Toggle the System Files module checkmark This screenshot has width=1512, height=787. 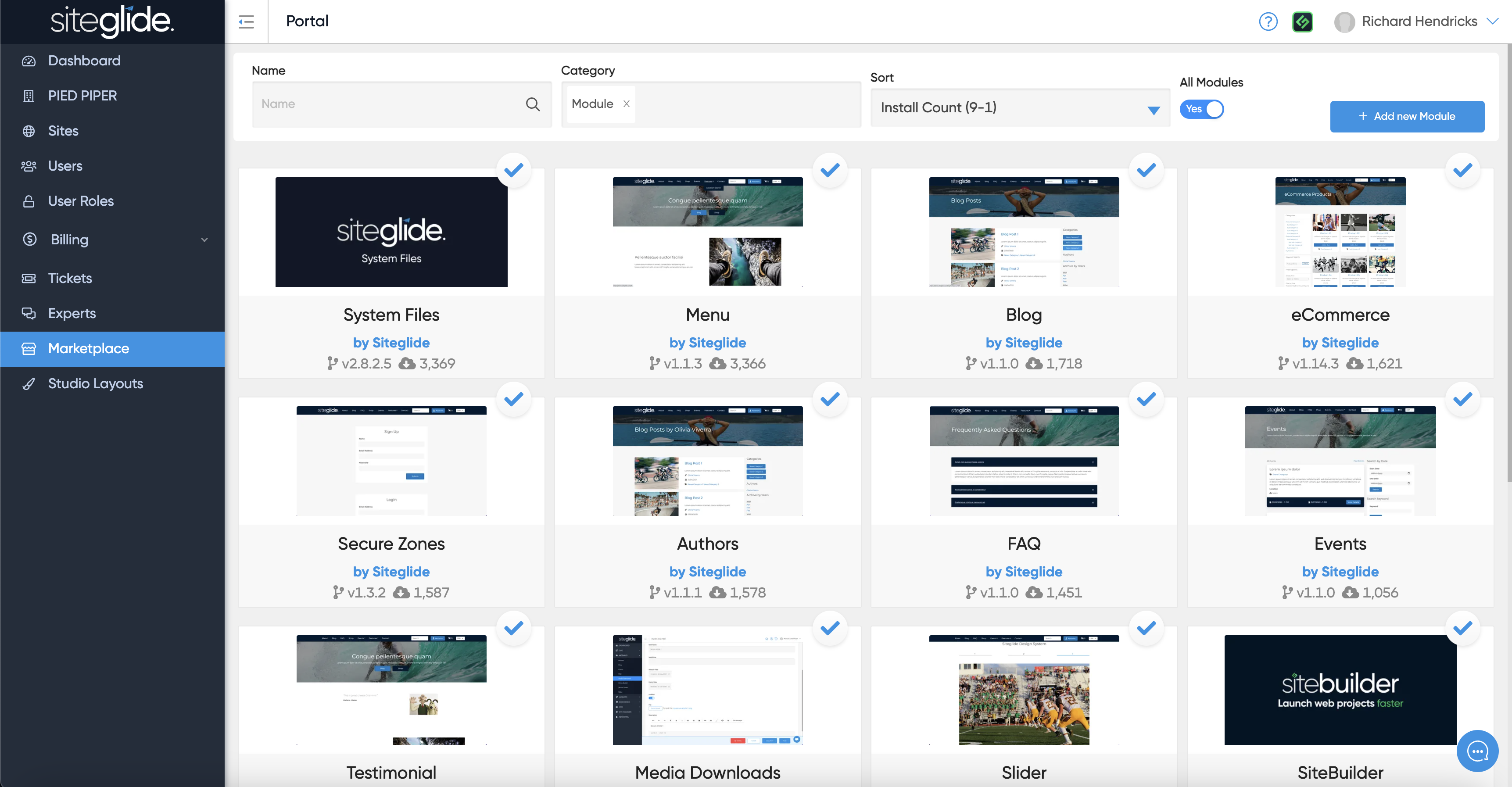(x=514, y=170)
